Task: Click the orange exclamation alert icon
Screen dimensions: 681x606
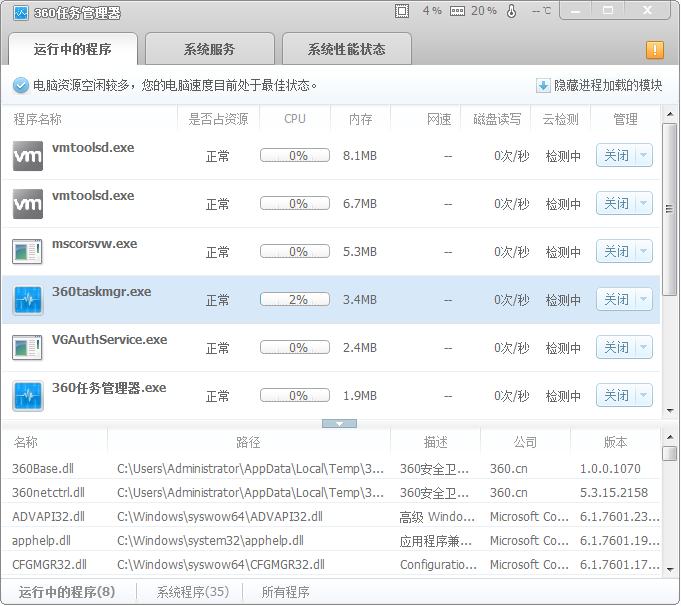Action: [655, 50]
